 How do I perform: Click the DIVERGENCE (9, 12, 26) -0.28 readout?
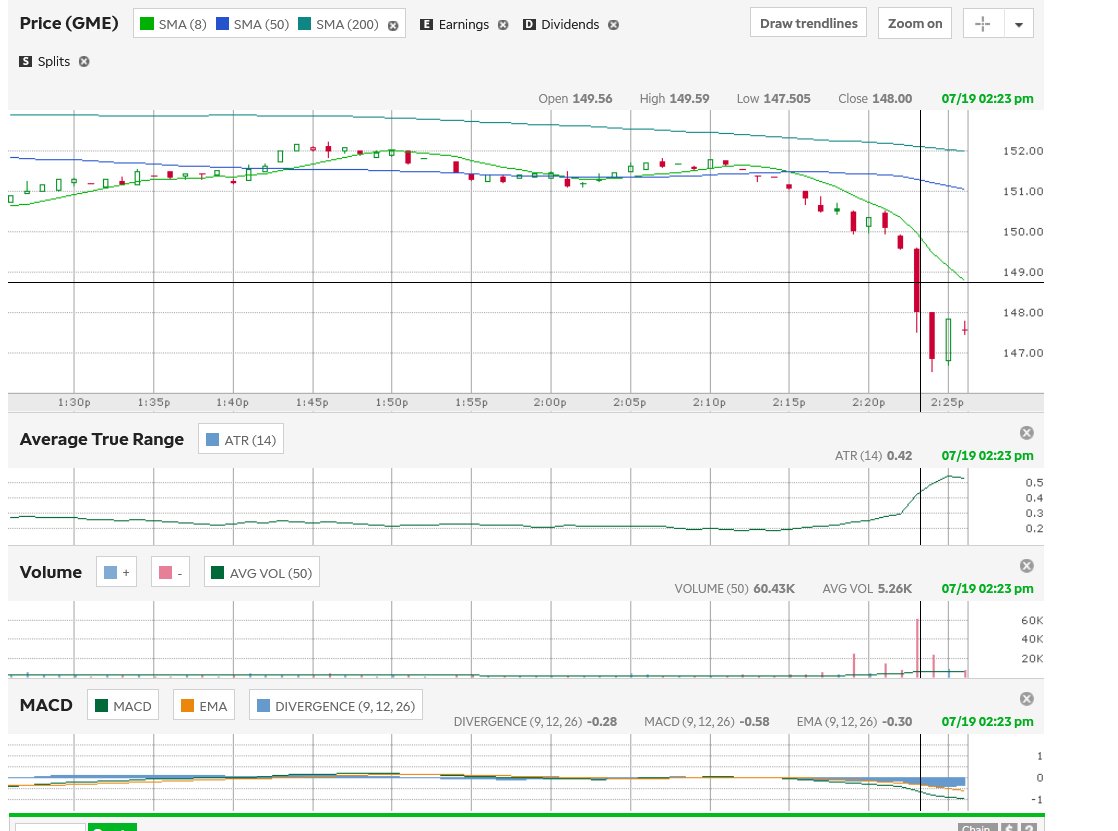click(535, 721)
